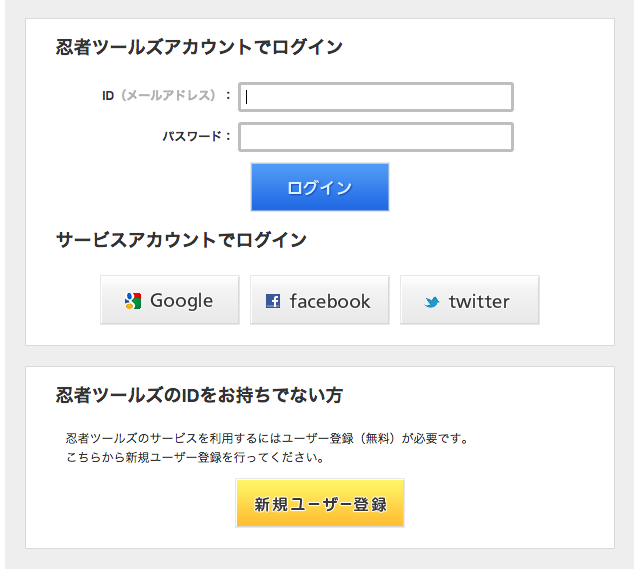Click the colorful Google logo icon
The image size is (634, 569).
pos(133,301)
